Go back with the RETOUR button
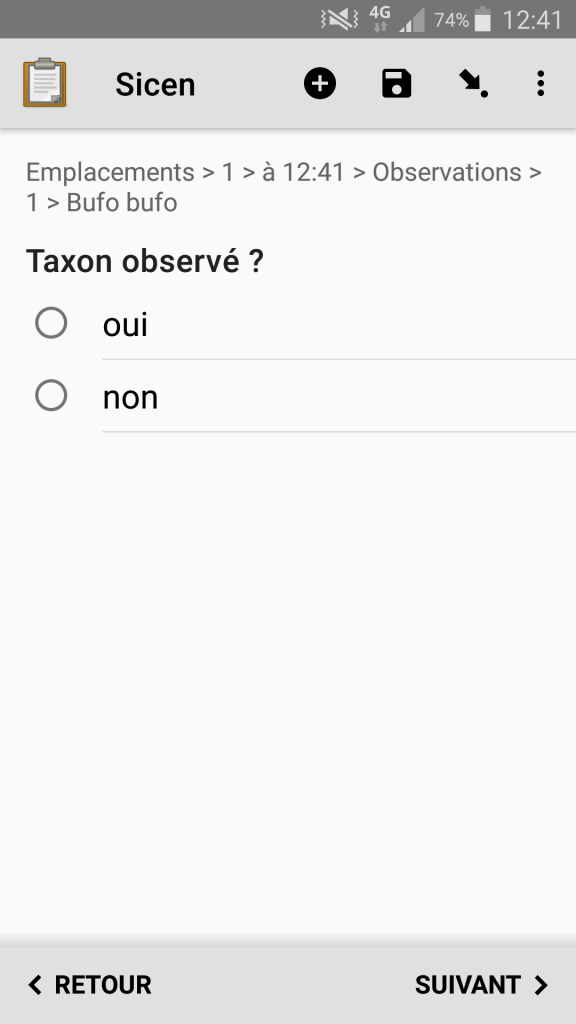Screen dimensions: 576x1024 (x=89, y=985)
